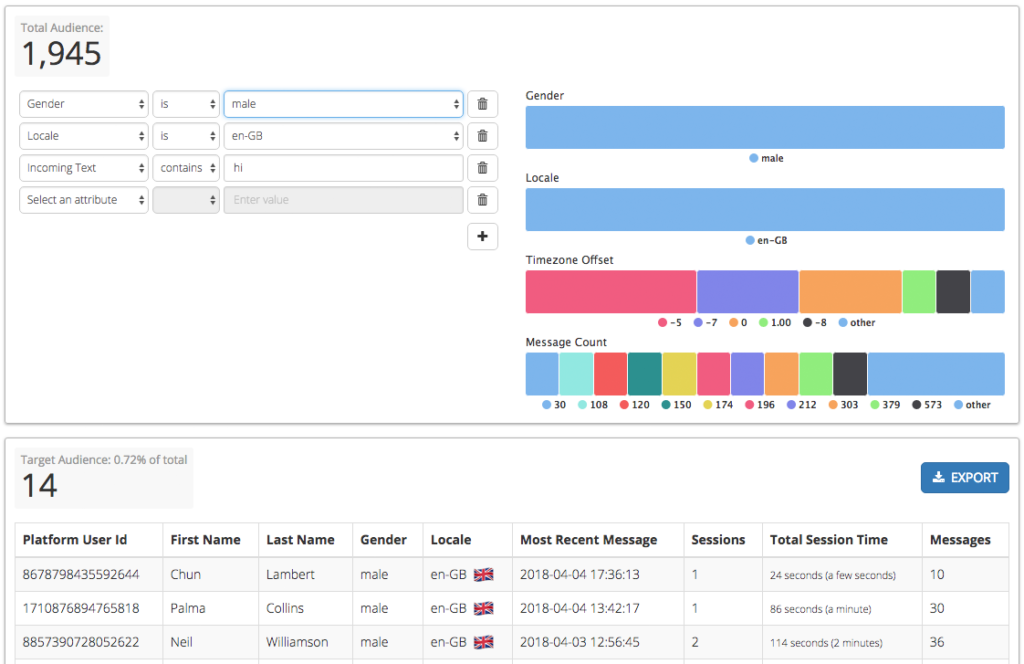Click the timestamp 2018-04-03 12:56:45

click(580, 642)
